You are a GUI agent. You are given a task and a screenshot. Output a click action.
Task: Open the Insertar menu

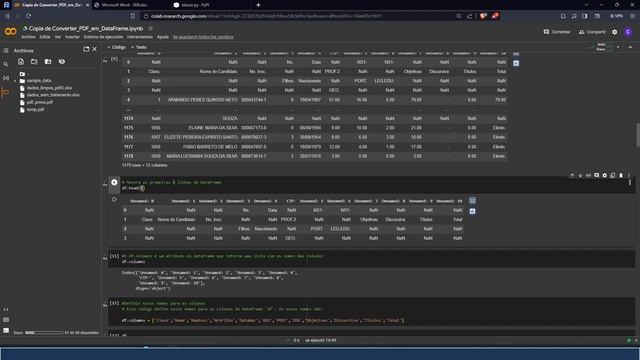[x=72, y=37]
